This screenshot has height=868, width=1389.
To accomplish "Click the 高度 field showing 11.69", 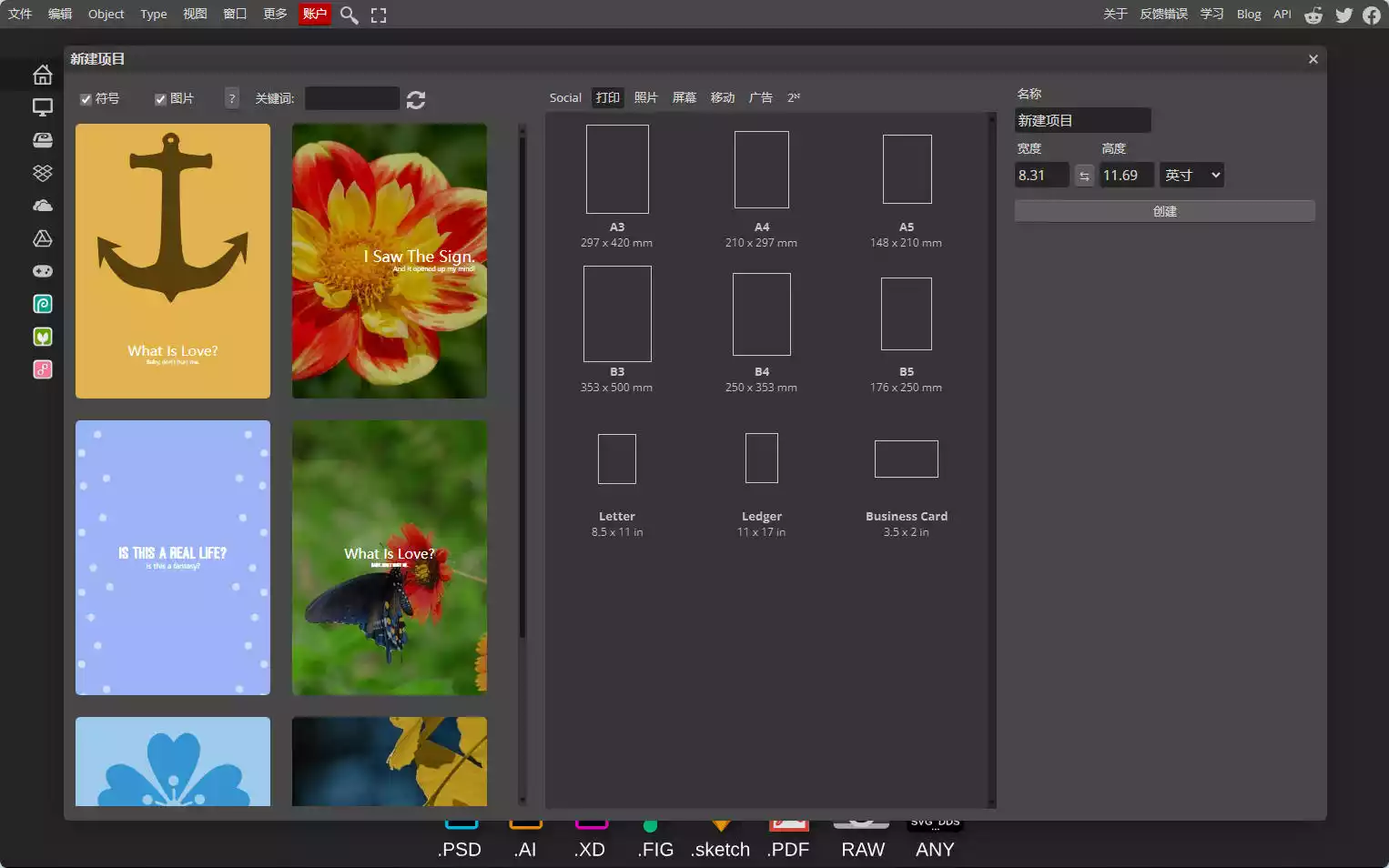I will click(1127, 175).
